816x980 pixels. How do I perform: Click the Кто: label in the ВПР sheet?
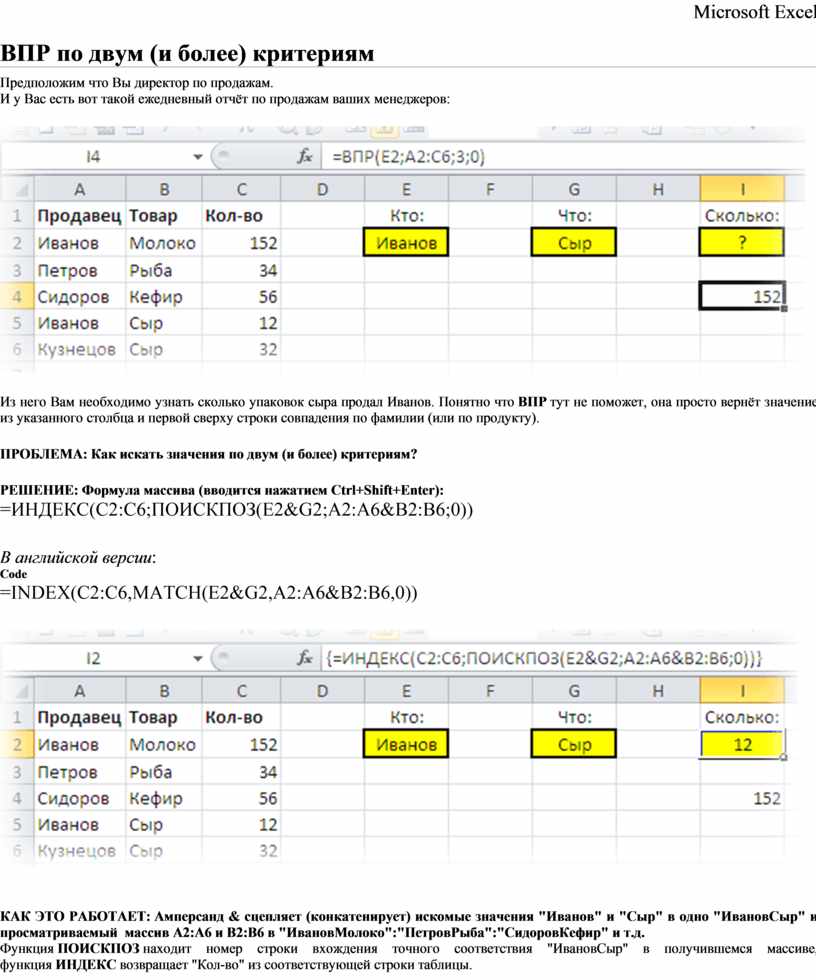pos(406,216)
